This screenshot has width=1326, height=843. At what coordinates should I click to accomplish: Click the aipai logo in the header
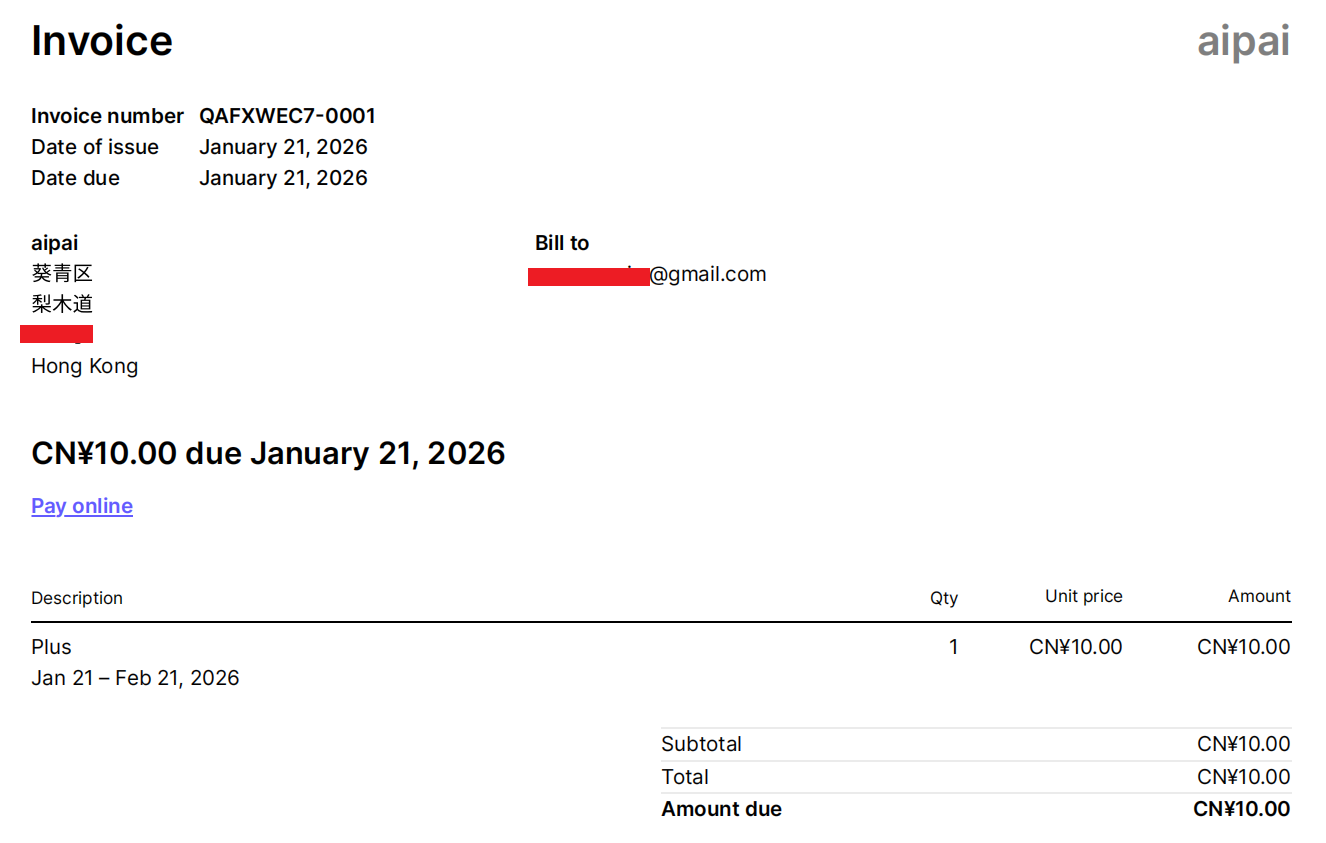(1243, 42)
